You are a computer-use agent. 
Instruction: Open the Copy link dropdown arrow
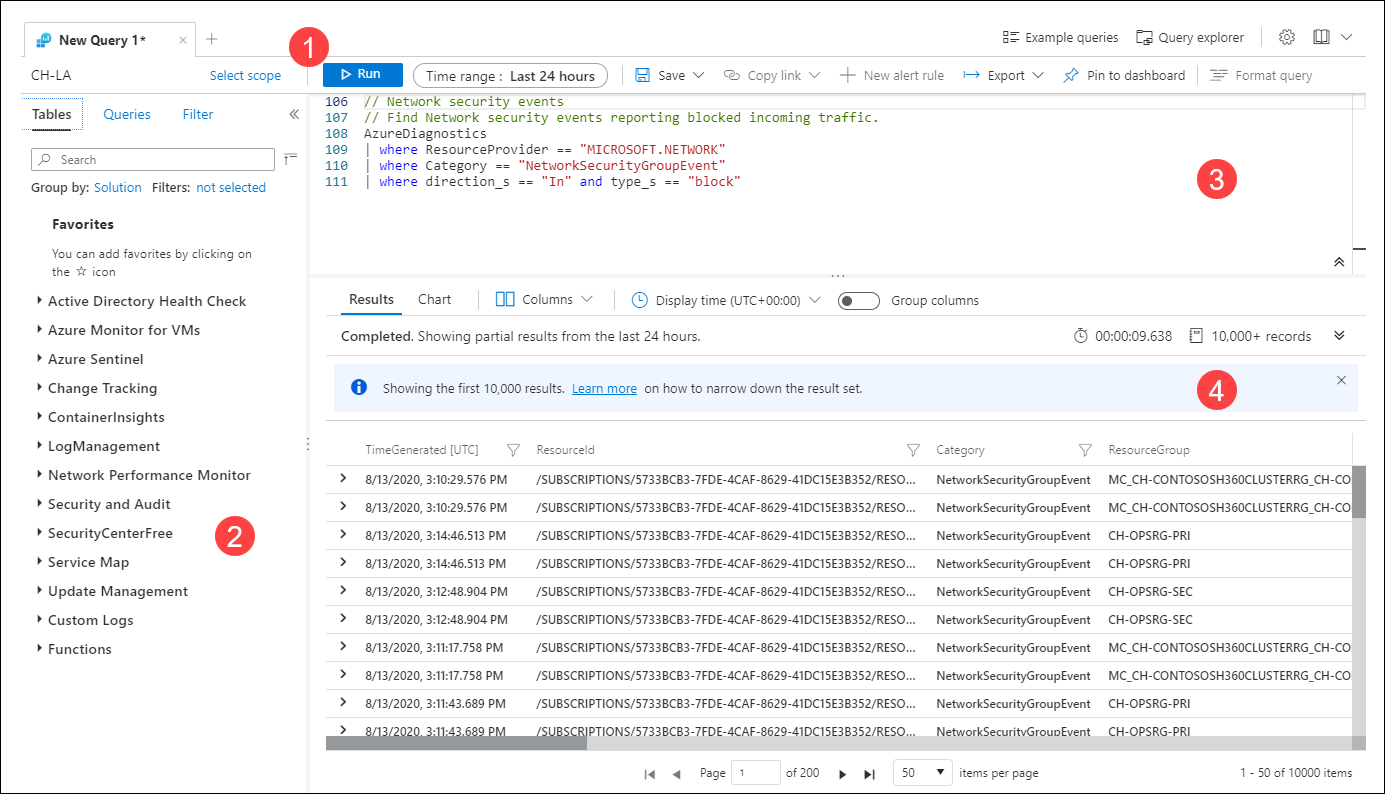click(814, 75)
